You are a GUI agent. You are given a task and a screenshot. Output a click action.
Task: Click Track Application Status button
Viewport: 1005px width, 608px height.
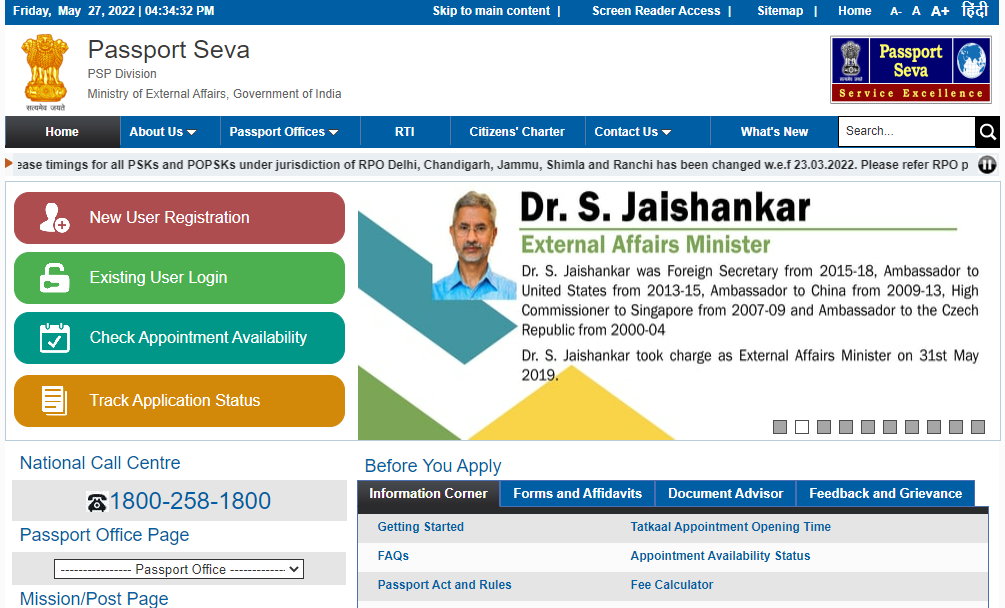[x=179, y=400]
